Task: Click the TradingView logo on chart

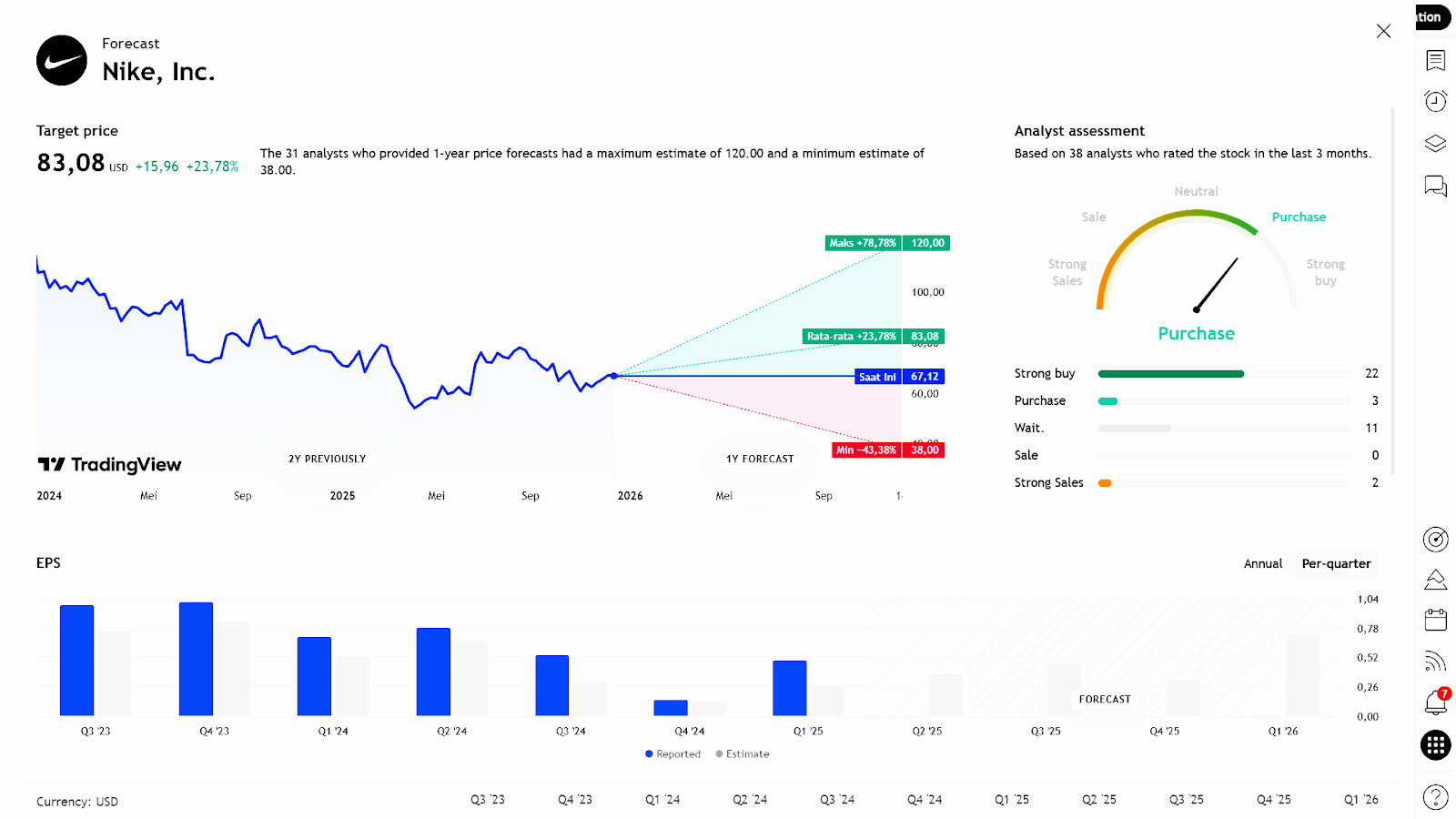Action: 109,465
